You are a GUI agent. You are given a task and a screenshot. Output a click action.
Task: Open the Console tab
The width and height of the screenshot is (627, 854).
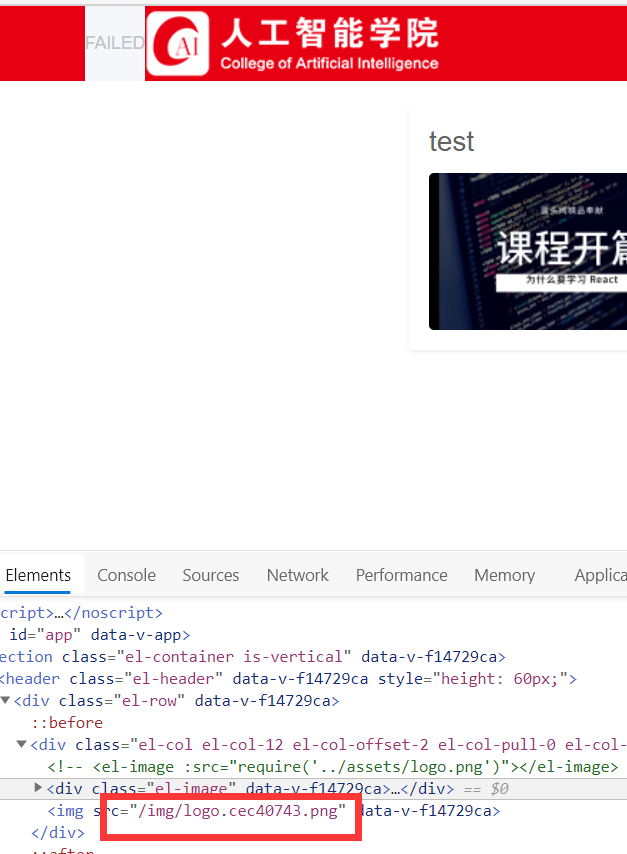126,575
